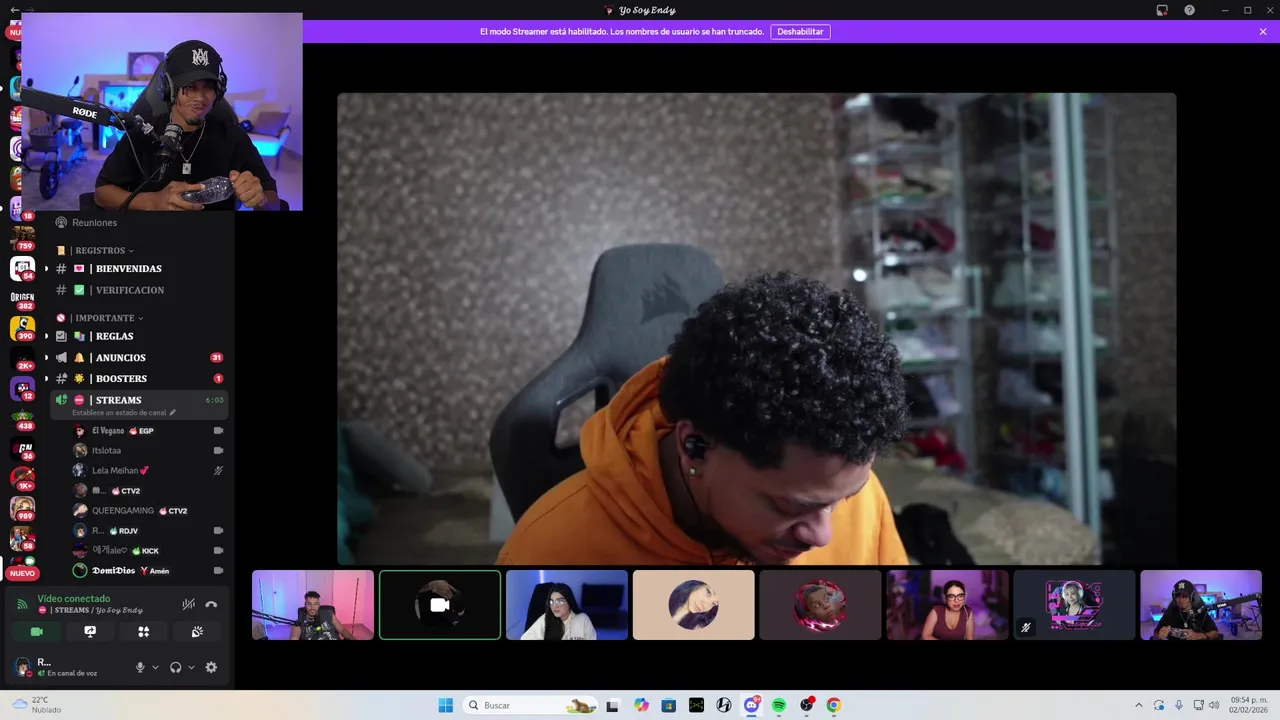The height and width of the screenshot is (720, 1280).
Task: Open headphones output options arrow
Action: 191,667
